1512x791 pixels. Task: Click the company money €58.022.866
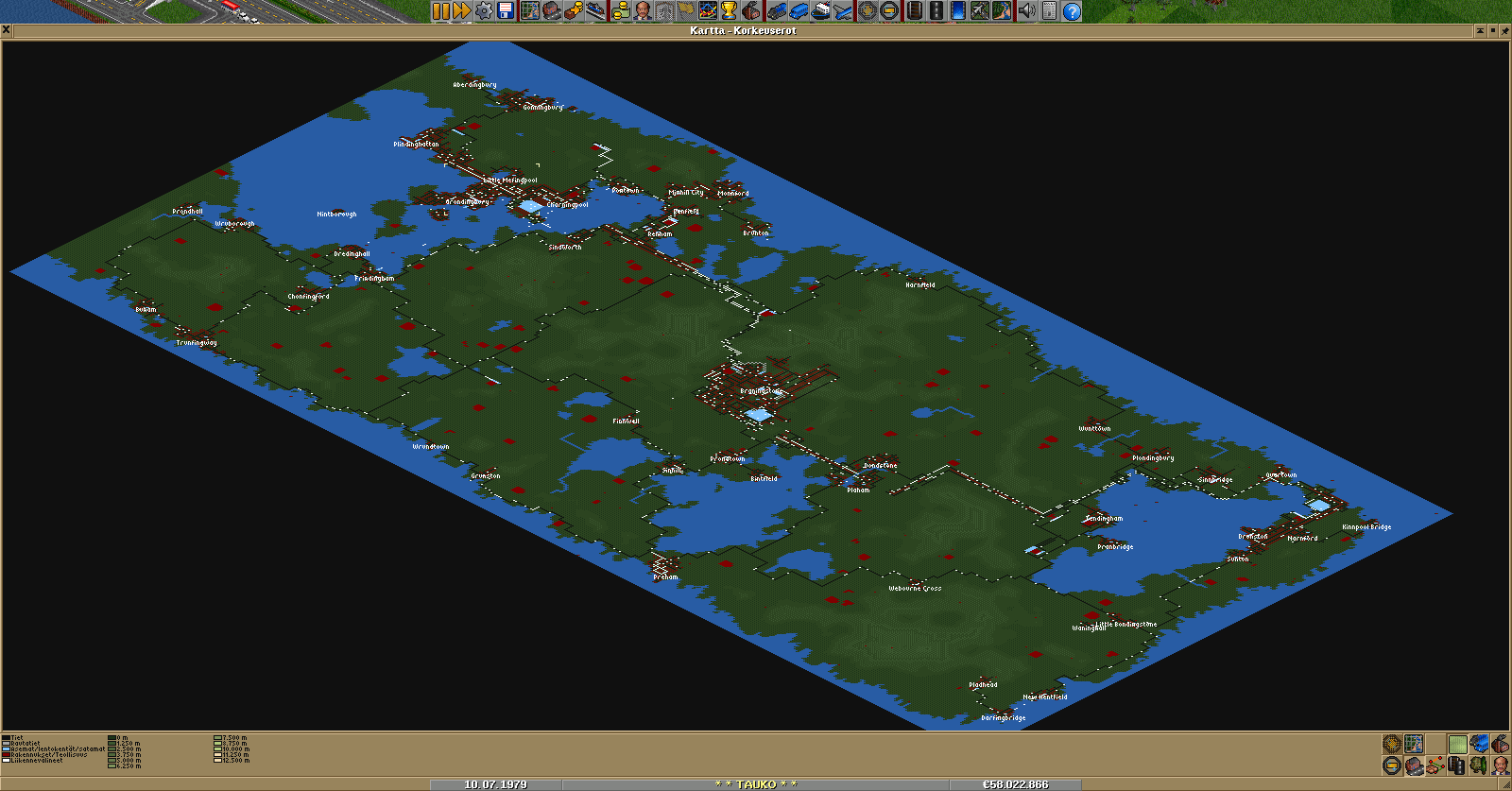pyautogui.click(x=1016, y=784)
